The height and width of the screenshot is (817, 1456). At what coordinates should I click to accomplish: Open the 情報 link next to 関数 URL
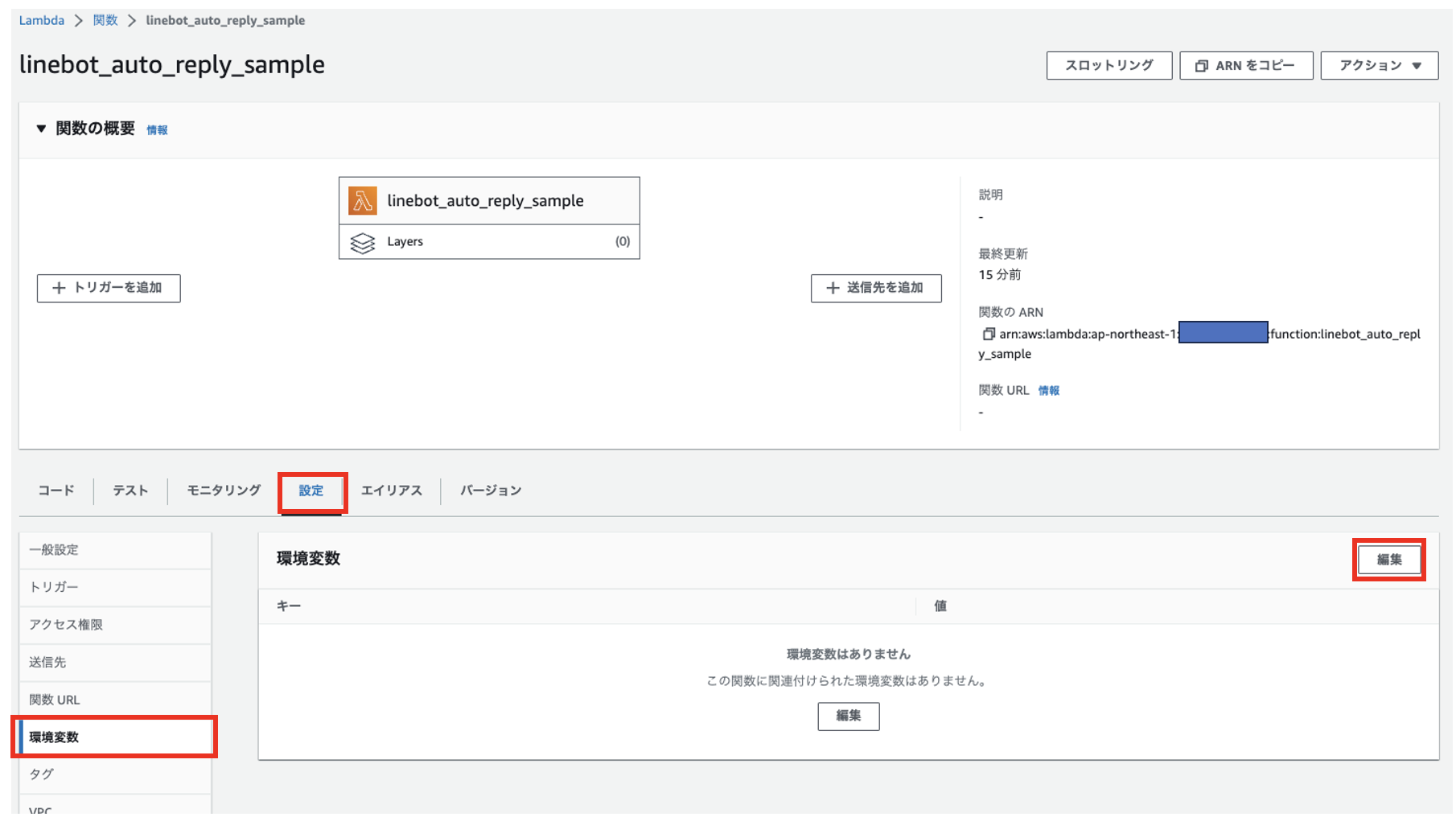click(x=1049, y=391)
